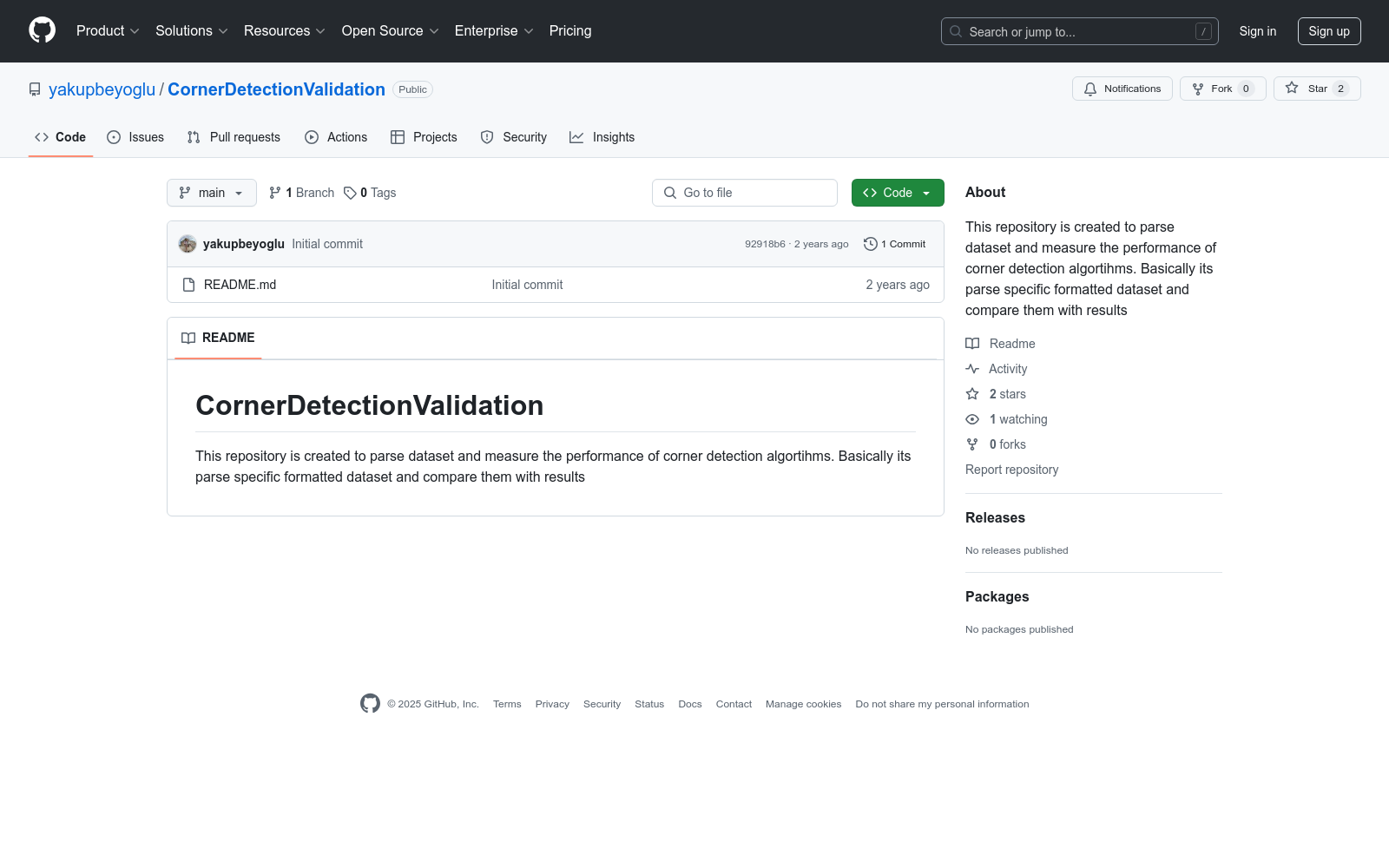Open yakupbeyoglu commit author link

tap(244, 244)
